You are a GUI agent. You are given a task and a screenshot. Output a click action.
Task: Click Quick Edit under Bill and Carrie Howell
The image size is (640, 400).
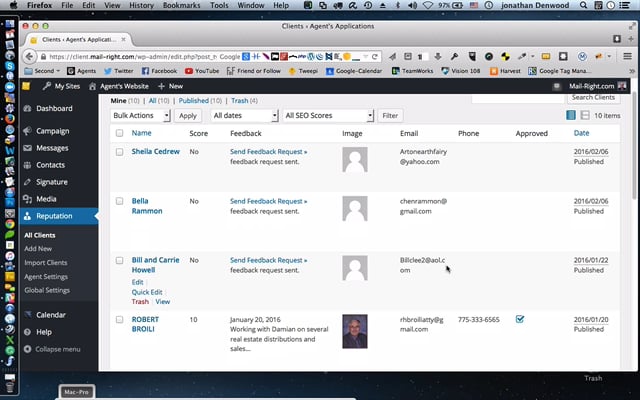pyautogui.click(x=147, y=292)
